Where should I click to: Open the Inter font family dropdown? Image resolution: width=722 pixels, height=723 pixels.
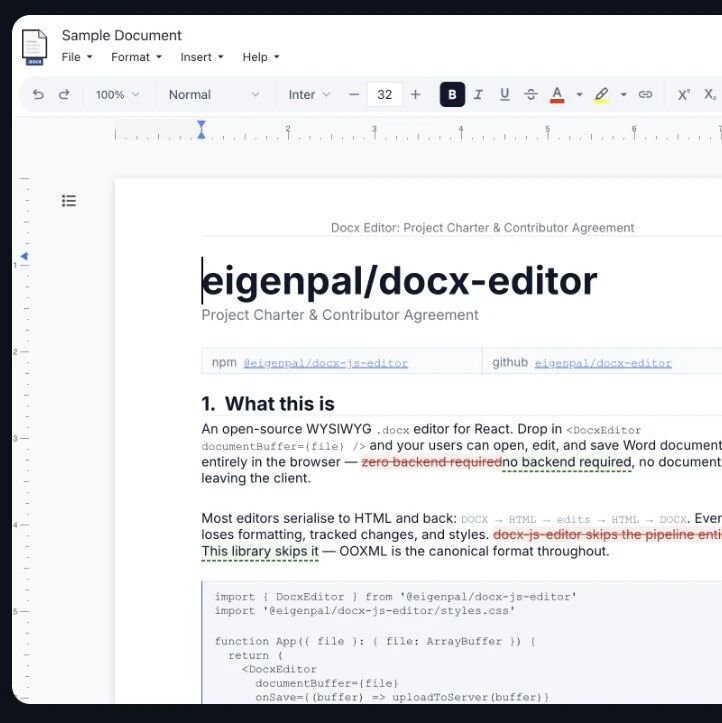[309, 95]
